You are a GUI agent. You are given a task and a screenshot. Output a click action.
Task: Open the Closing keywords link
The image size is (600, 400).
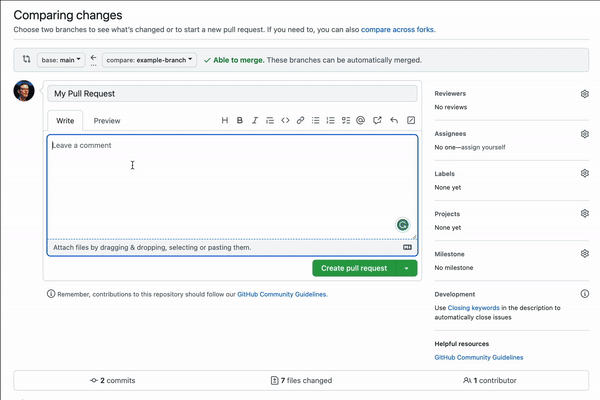[473, 308]
